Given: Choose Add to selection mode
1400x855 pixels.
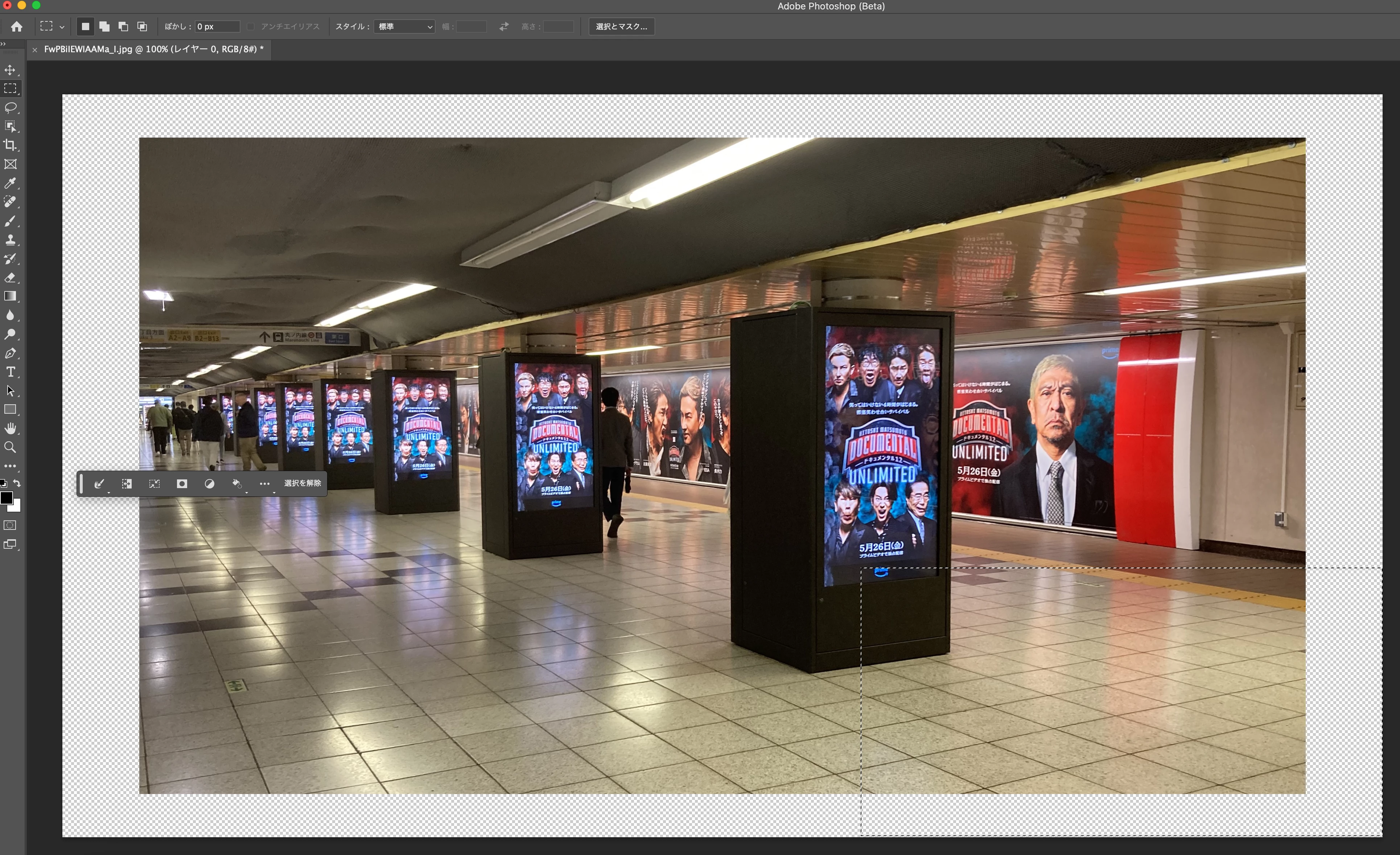Looking at the screenshot, I should [104, 26].
